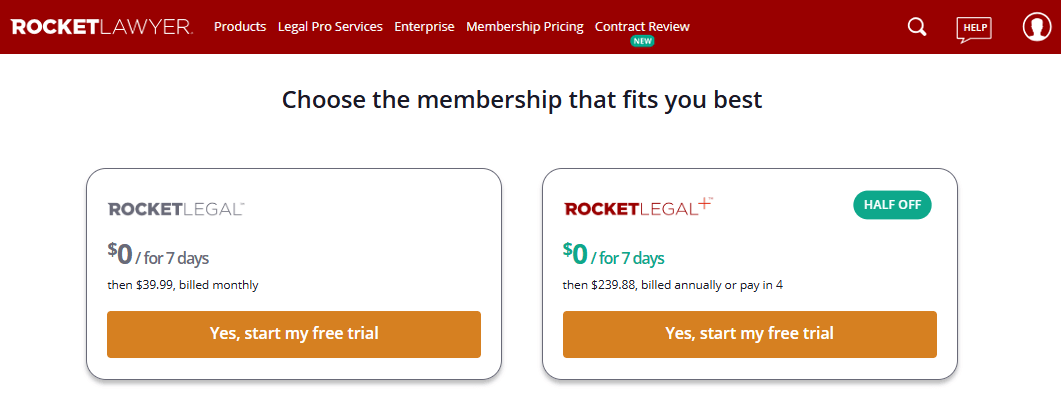
Task: Open the Legal Pro Services menu
Action: coord(330,27)
